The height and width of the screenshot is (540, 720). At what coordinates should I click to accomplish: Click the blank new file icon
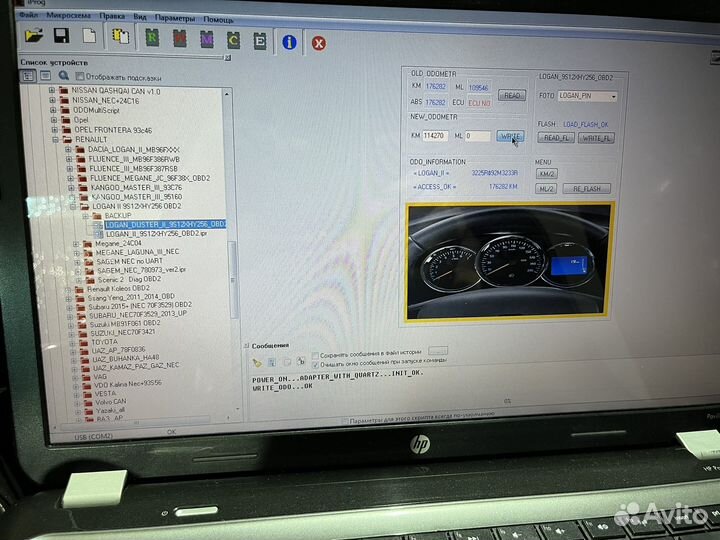click(89, 38)
